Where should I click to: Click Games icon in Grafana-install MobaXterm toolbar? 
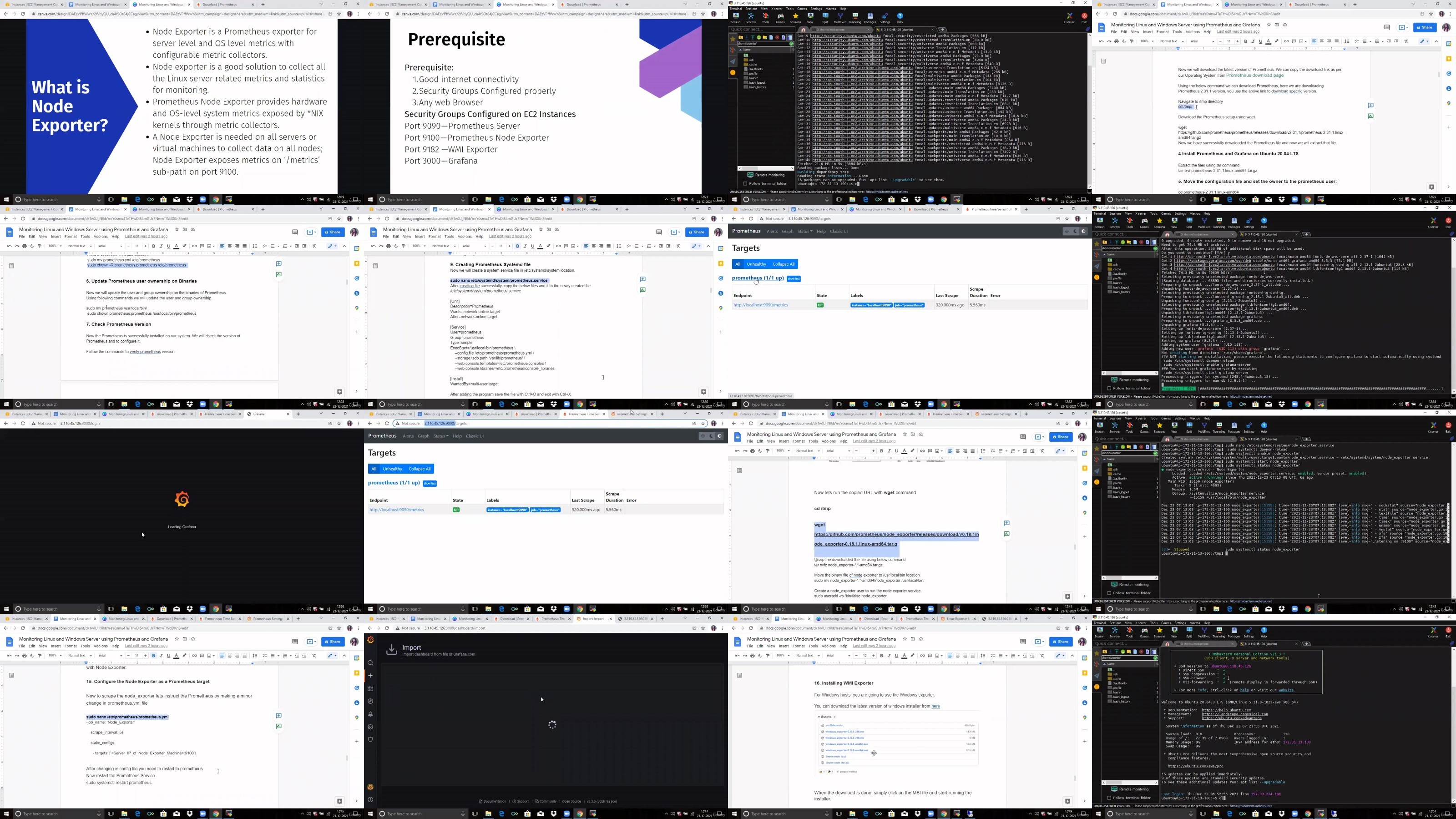pyautogui.click(x=1145, y=222)
